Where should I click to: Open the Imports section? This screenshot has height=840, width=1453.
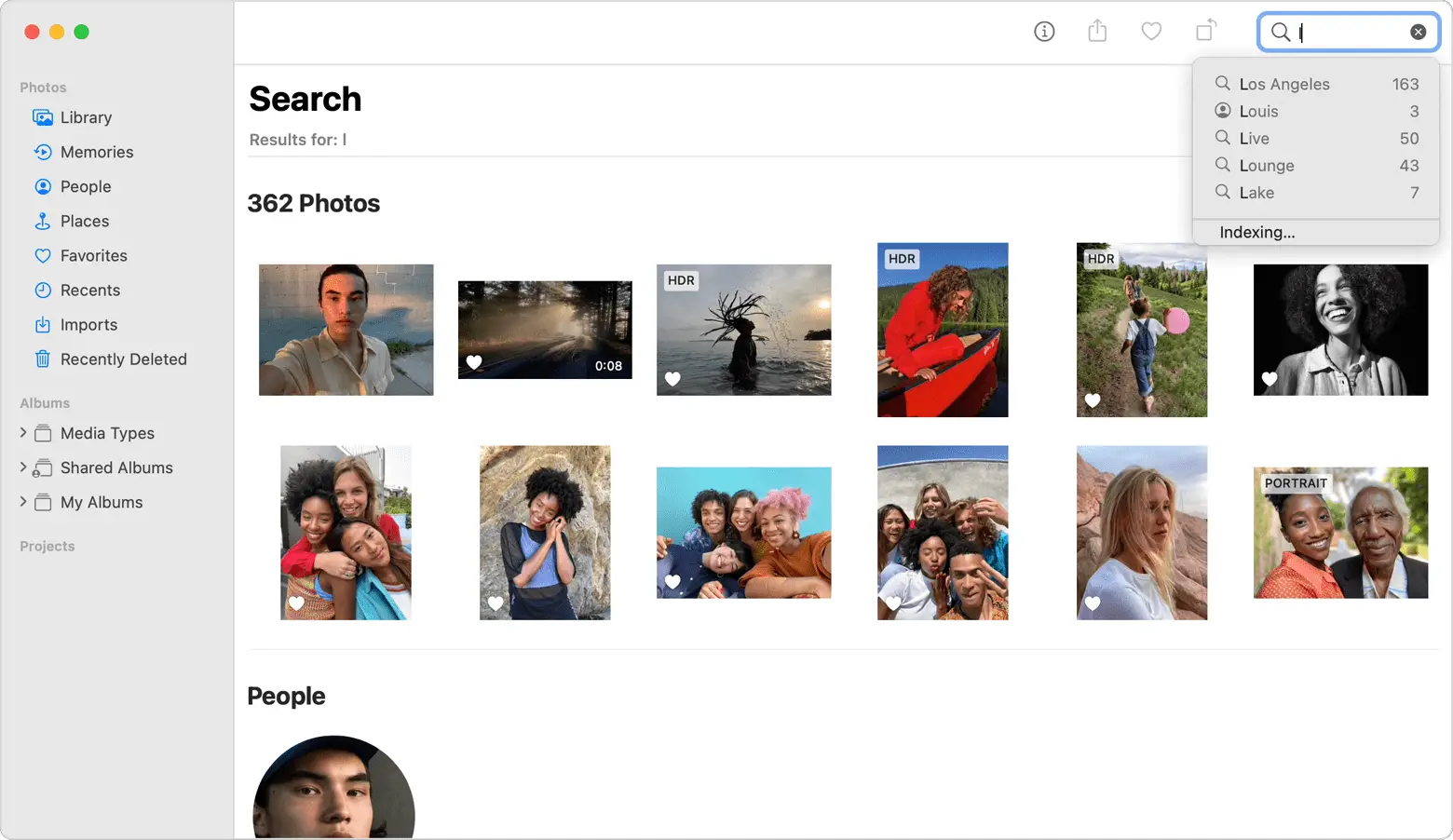(x=88, y=324)
